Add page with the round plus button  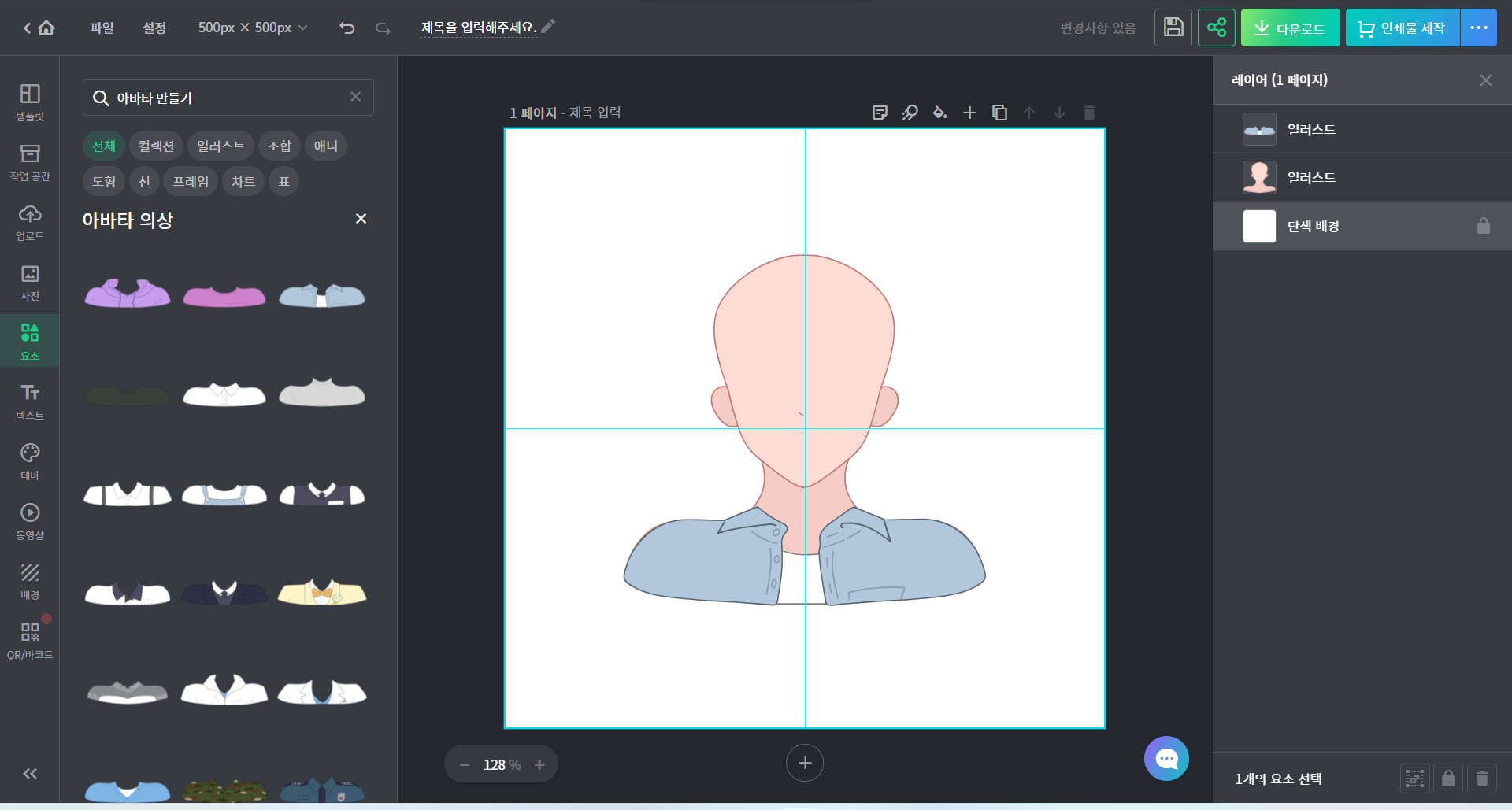tap(805, 763)
